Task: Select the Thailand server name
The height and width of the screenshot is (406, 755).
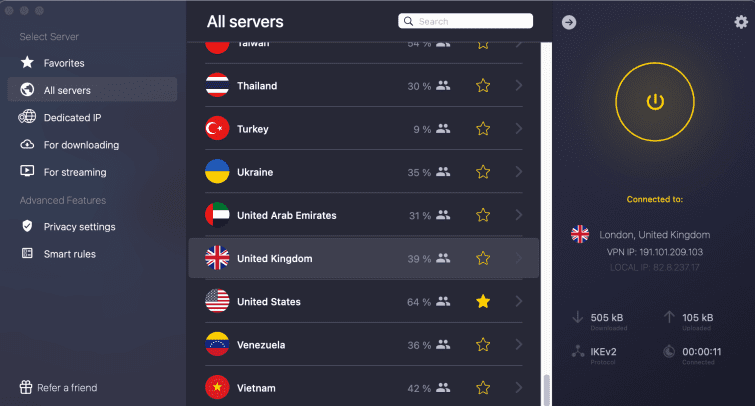Action: (x=257, y=86)
